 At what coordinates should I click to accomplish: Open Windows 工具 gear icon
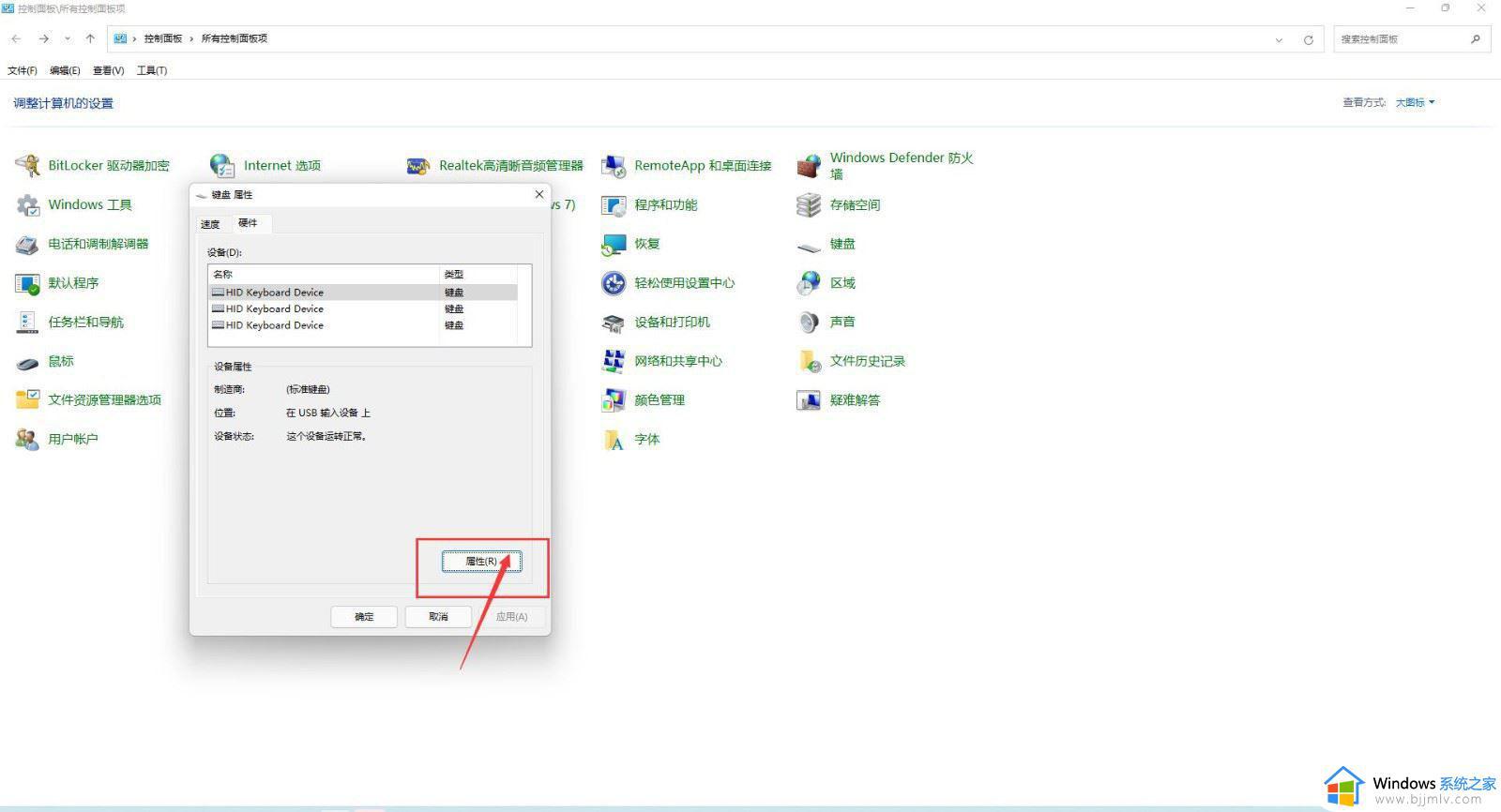[x=28, y=204]
